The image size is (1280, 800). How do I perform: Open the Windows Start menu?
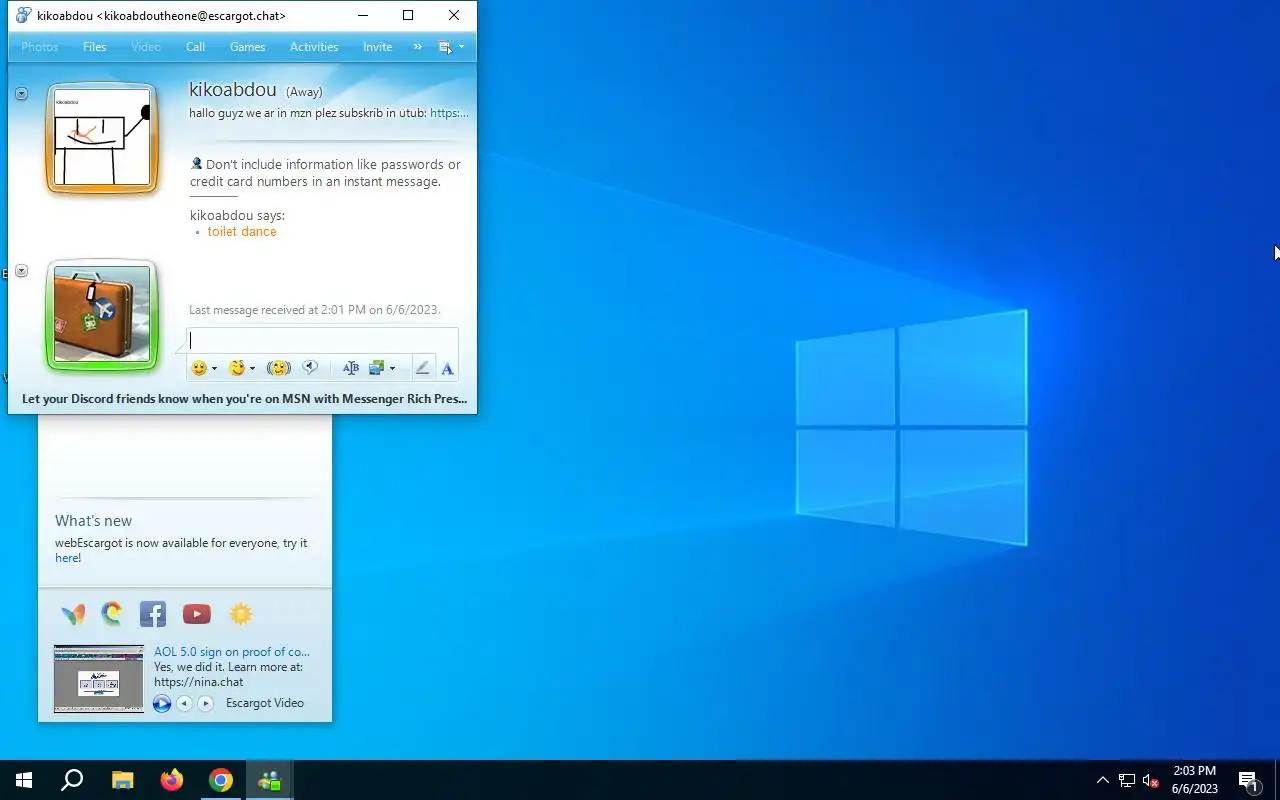click(24, 780)
